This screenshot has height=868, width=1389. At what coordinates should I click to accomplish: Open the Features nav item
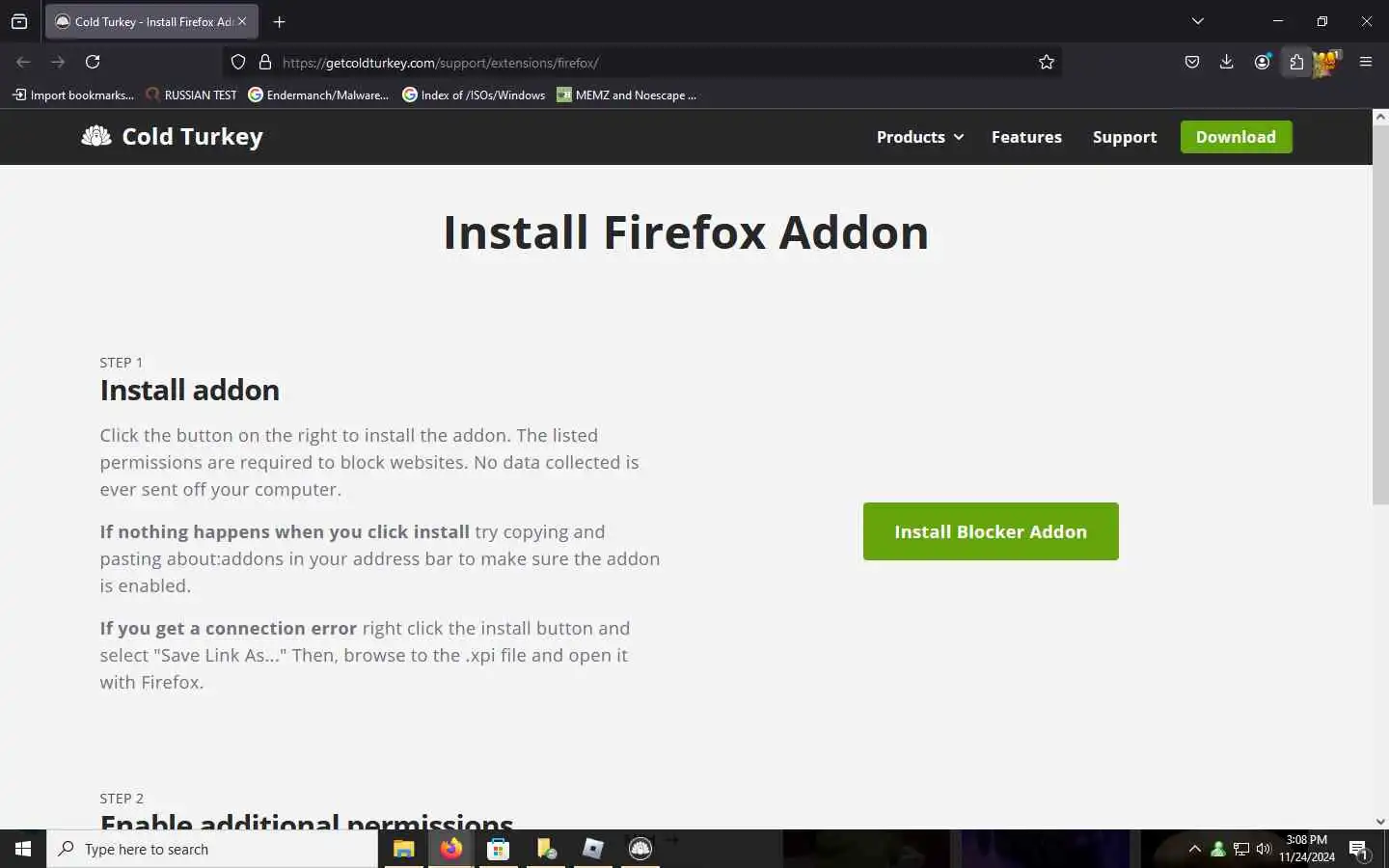pos(1026,137)
